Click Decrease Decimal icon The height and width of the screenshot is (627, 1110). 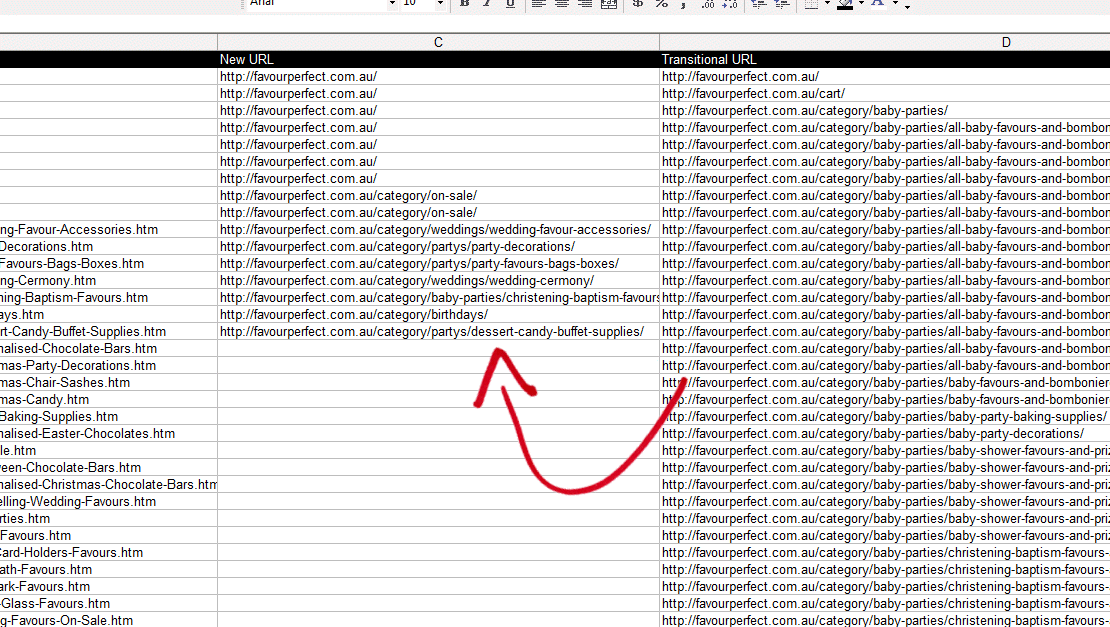[x=730, y=4]
